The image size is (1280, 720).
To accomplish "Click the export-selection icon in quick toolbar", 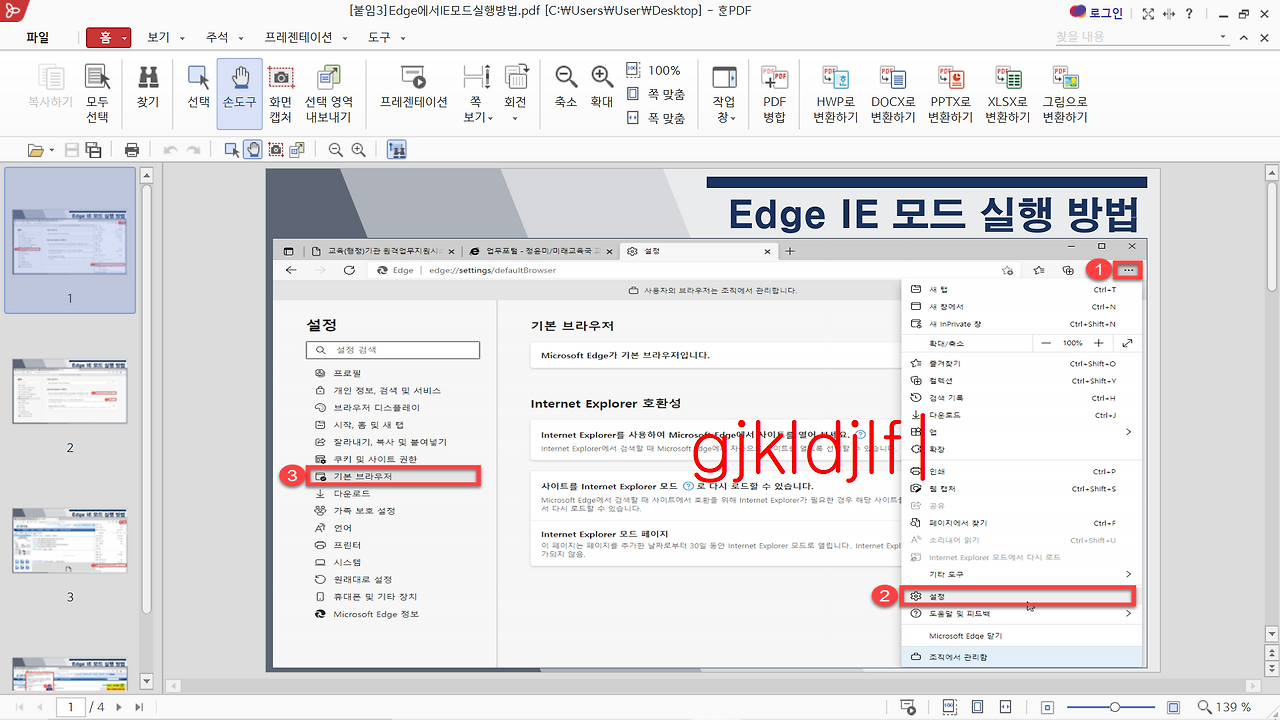I will click(298, 150).
